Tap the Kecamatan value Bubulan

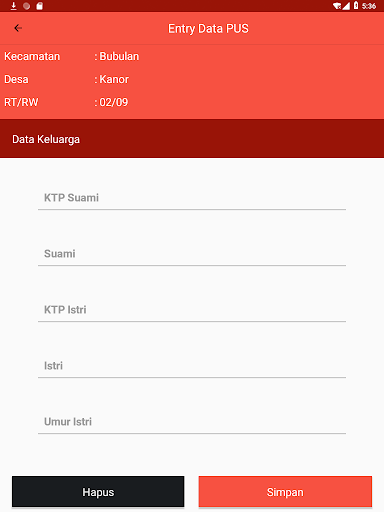[119, 56]
